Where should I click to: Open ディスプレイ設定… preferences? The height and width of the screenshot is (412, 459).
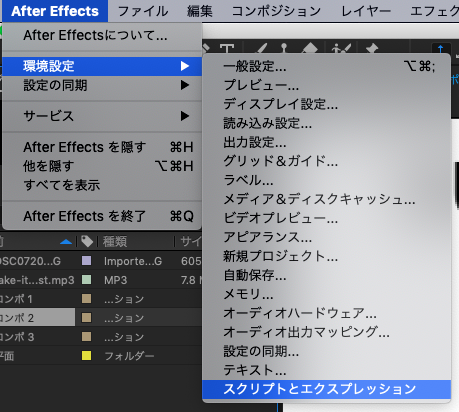tap(326, 104)
